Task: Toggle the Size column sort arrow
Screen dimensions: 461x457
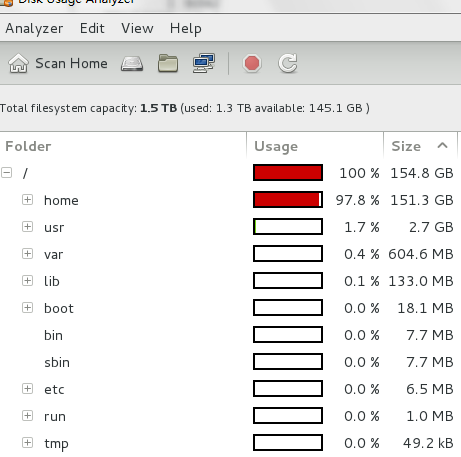Action: 442,145
